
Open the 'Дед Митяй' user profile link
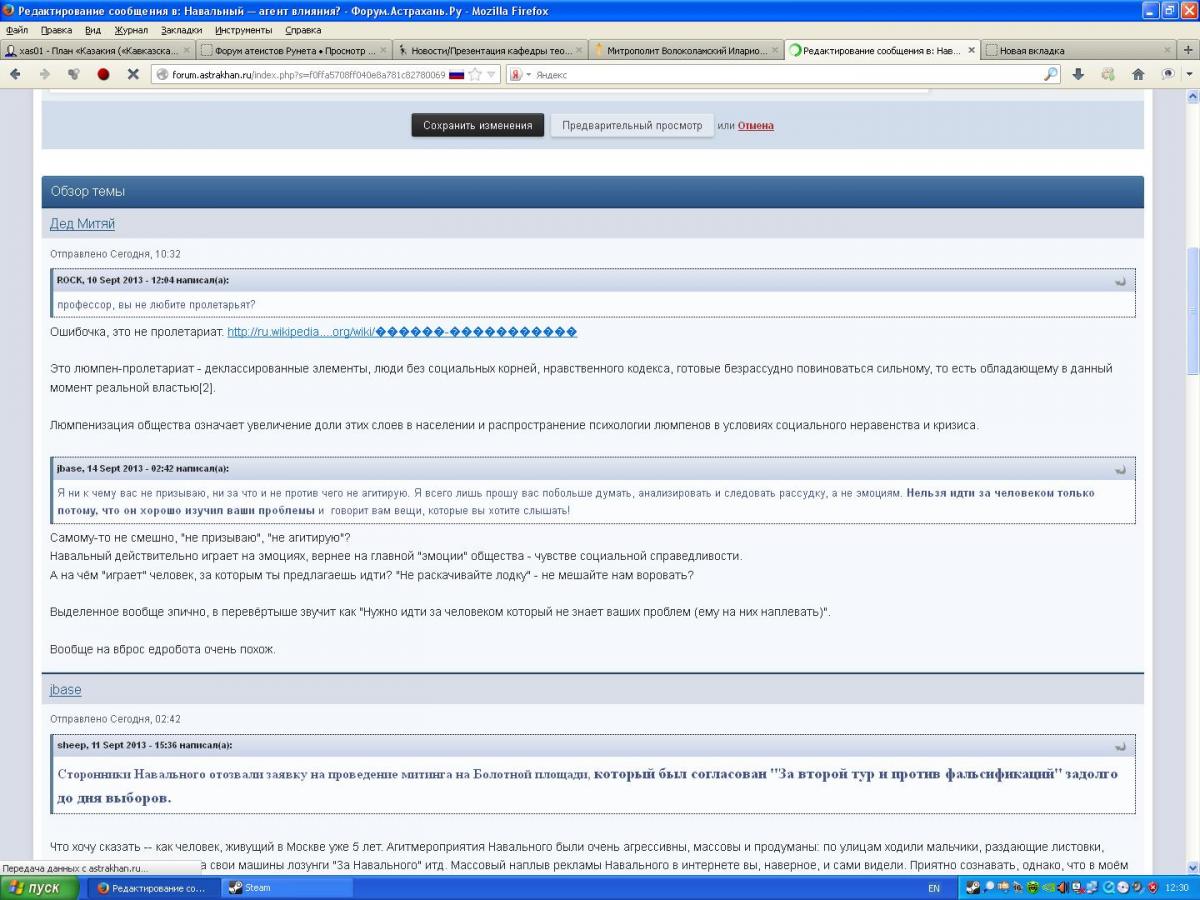[x=82, y=223]
